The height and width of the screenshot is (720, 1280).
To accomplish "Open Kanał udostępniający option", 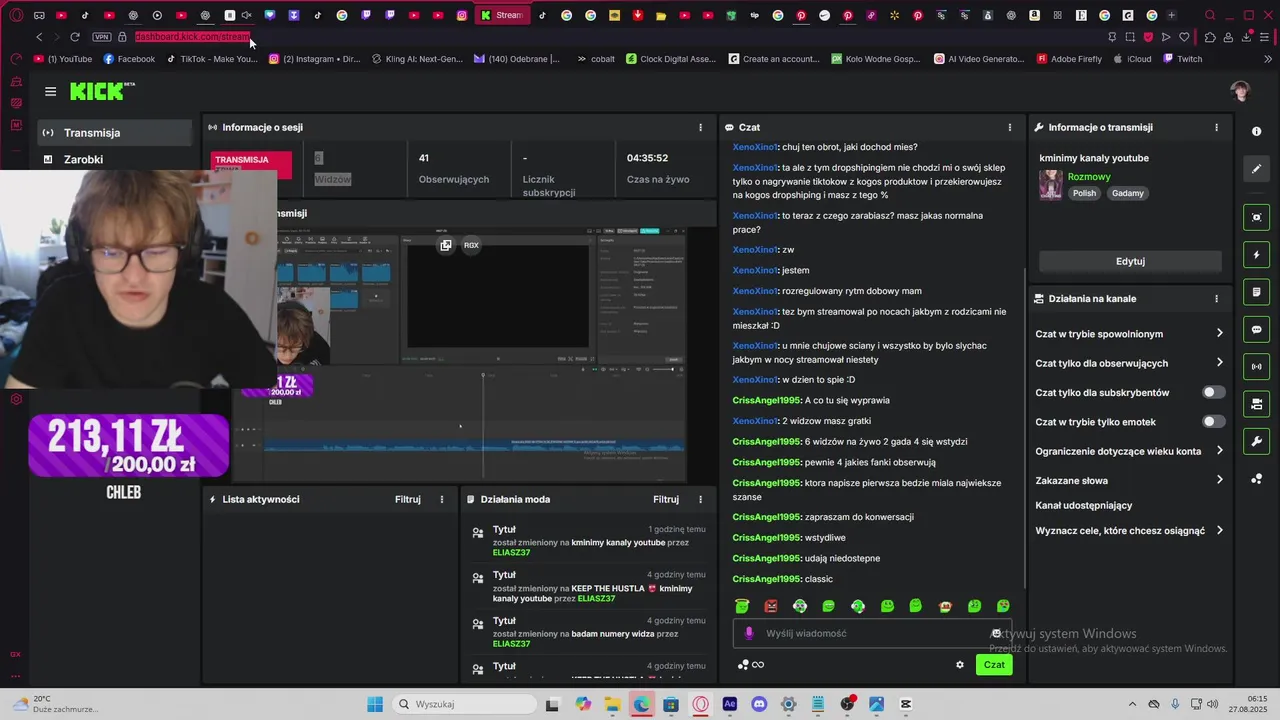I will (x=1084, y=506).
